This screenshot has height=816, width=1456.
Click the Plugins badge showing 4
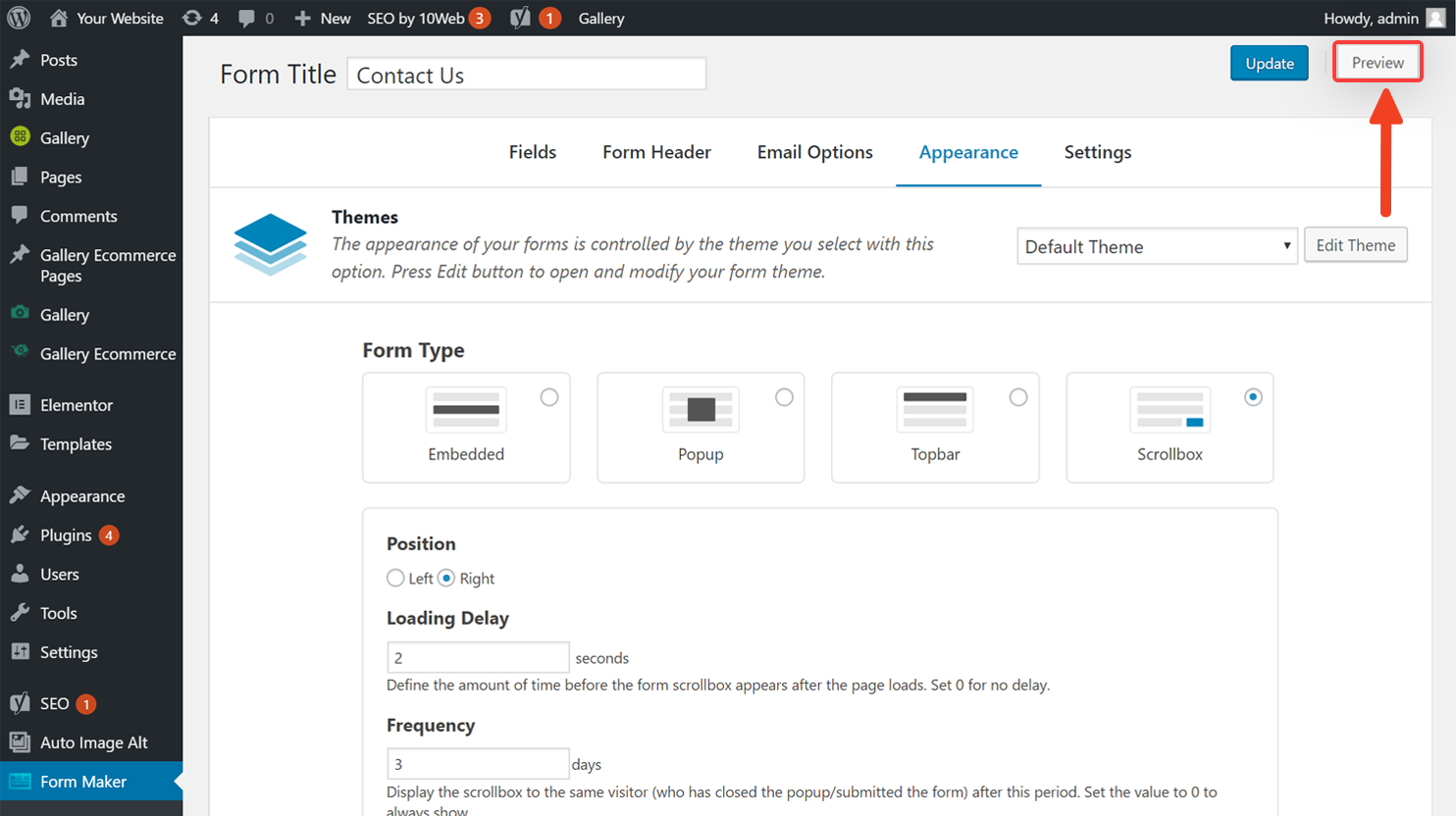pos(109,535)
